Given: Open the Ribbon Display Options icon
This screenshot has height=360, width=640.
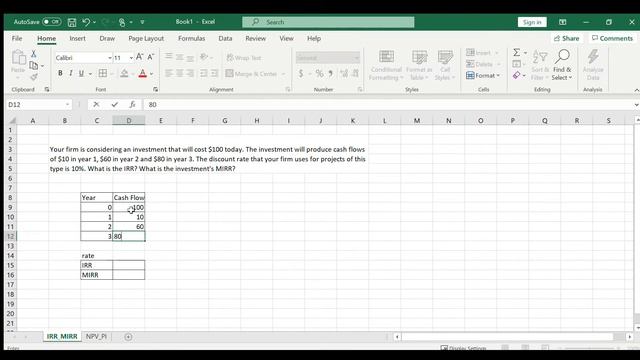Looking at the screenshot, I should click(562, 22).
